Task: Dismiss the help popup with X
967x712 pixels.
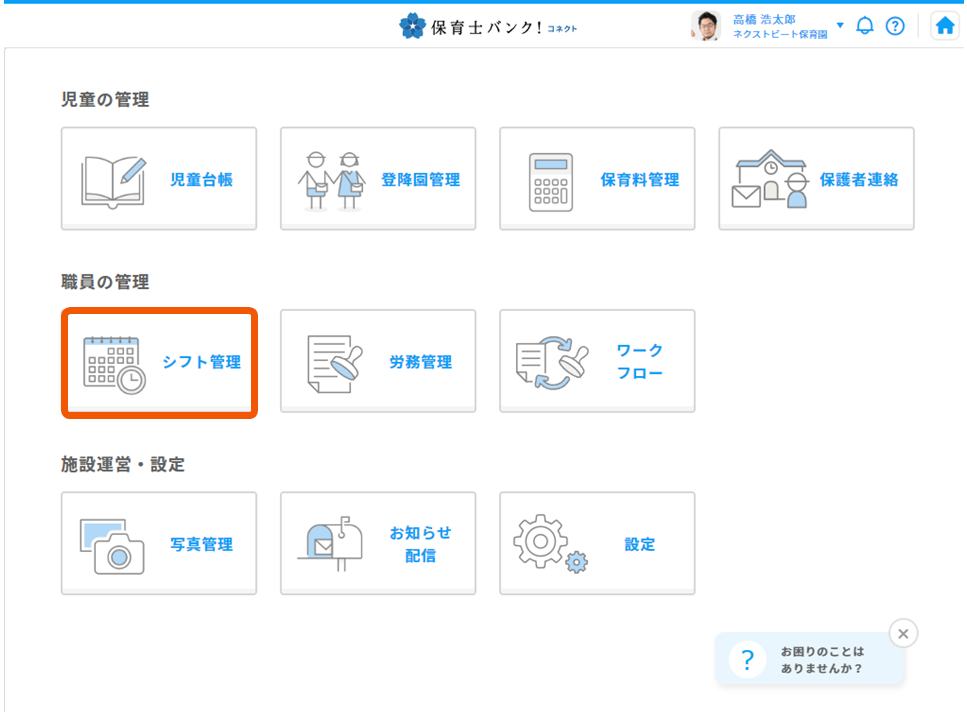Action: (x=903, y=633)
